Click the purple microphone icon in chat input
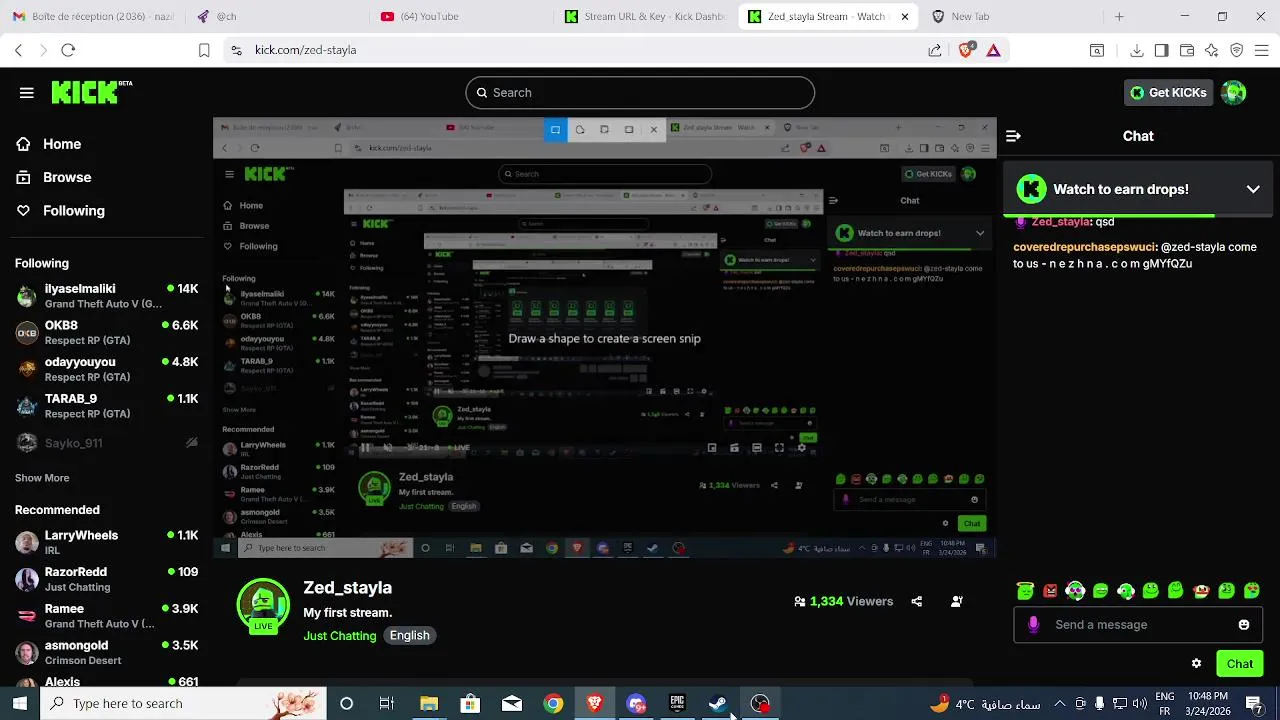Image resolution: width=1280 pixels, height=720 pixels. (1033, 625)
